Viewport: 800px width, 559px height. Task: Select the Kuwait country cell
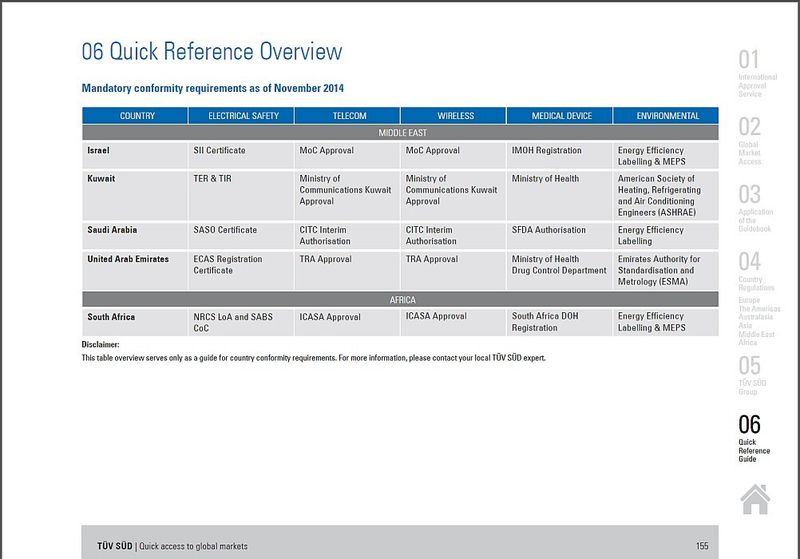pos(135,195)
